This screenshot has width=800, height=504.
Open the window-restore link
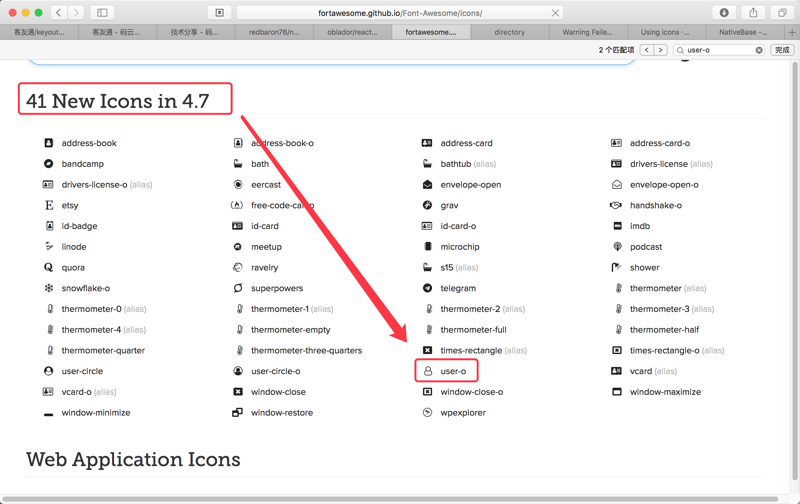click(281, 413)
